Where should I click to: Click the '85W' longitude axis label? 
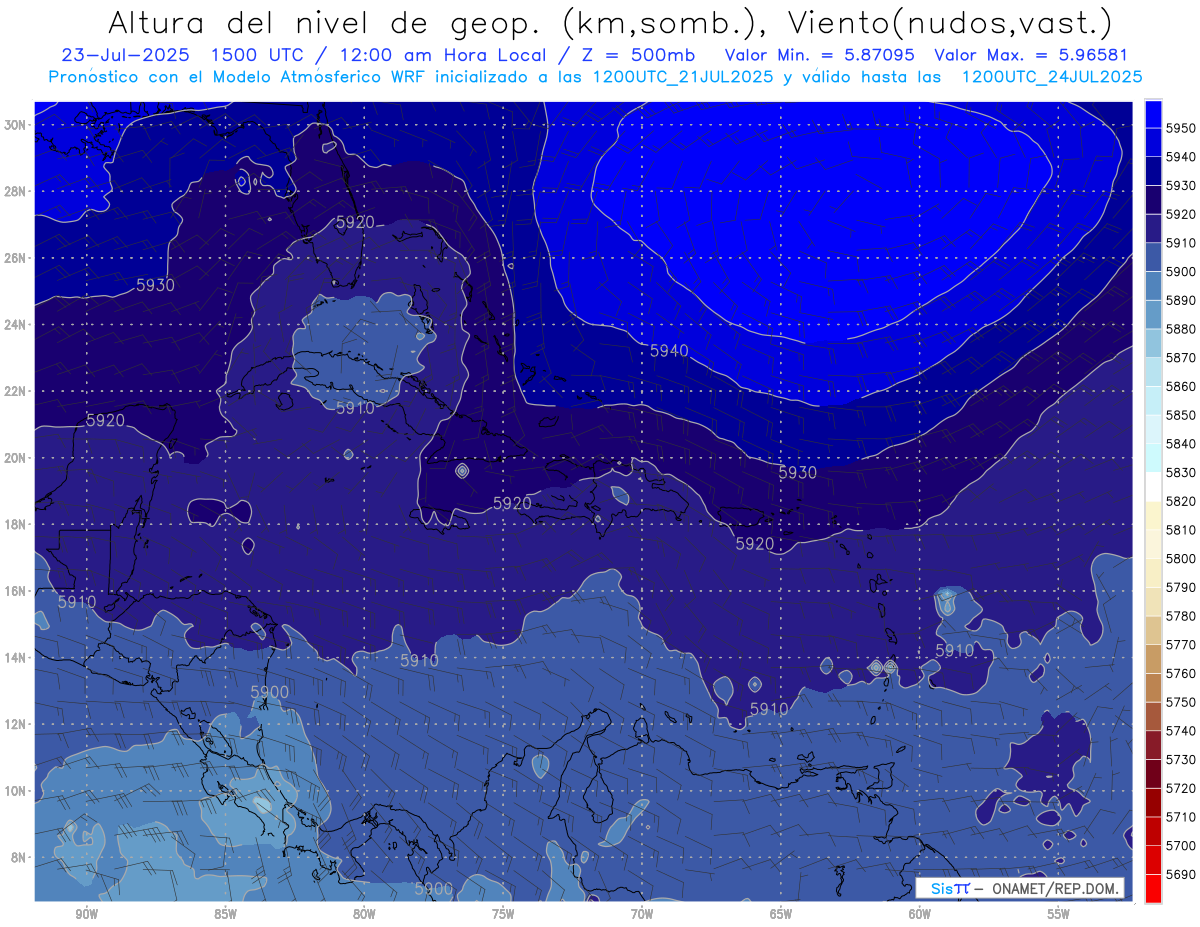click(x=225, y=914)
